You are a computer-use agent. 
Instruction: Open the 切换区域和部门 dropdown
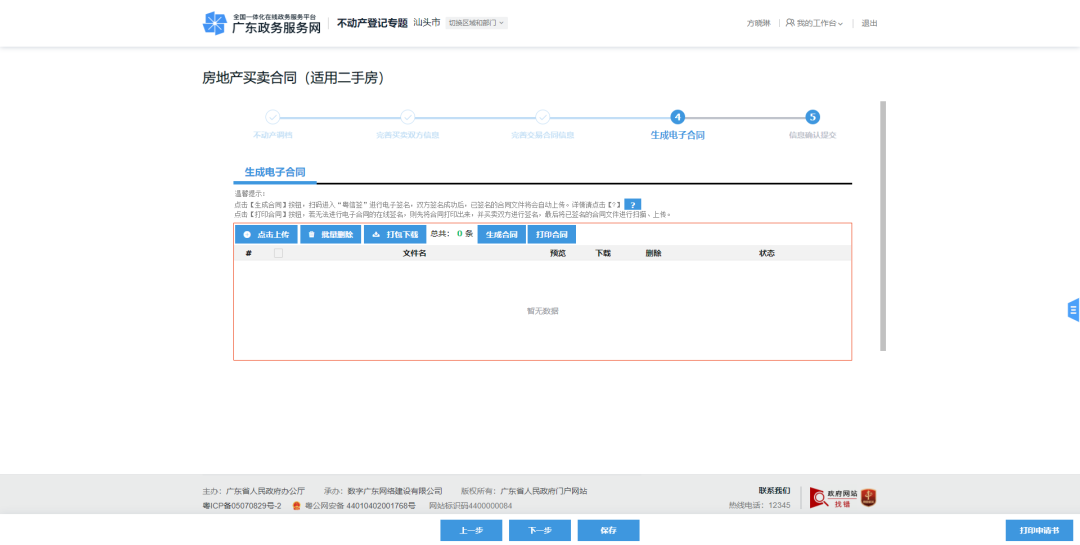point(477,23)
